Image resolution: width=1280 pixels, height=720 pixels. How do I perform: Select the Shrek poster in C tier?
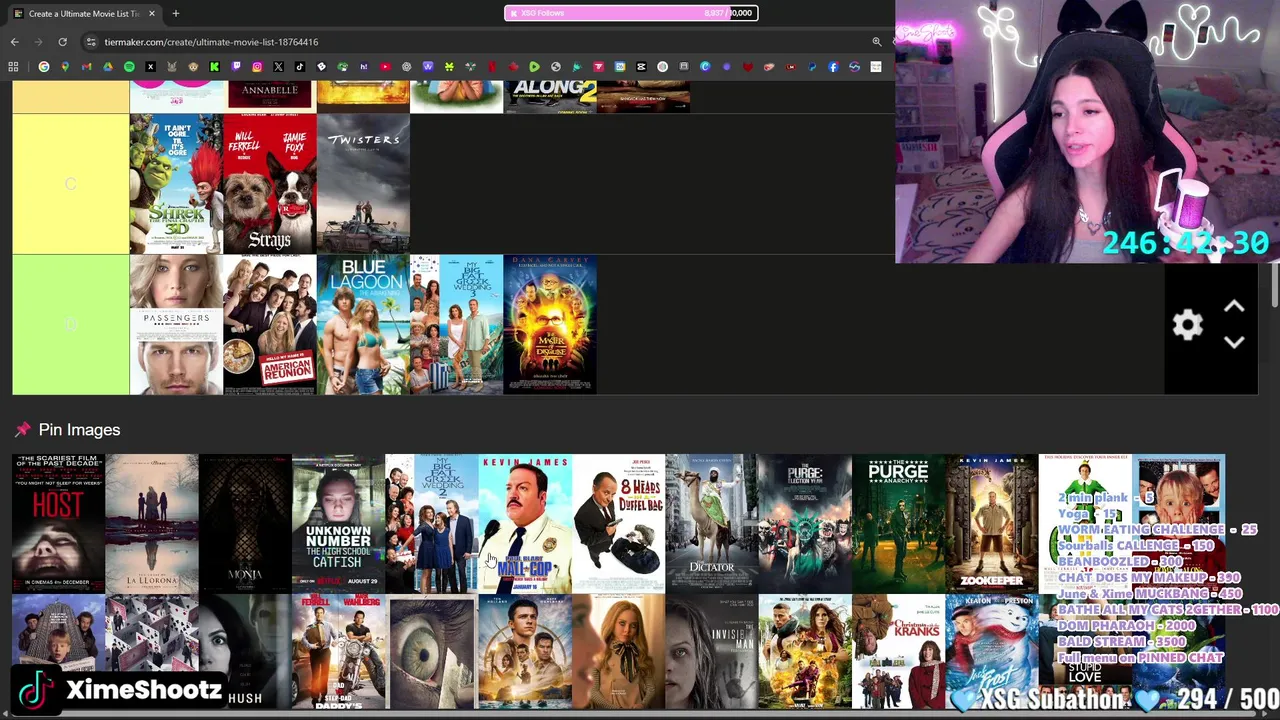(176, 184)
